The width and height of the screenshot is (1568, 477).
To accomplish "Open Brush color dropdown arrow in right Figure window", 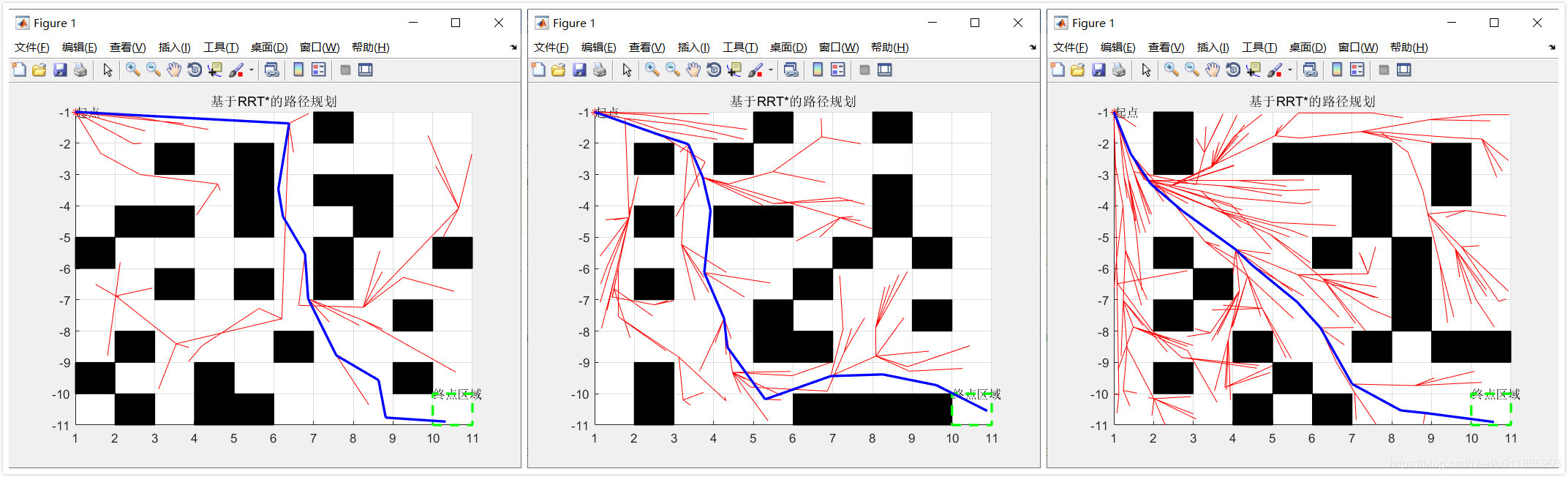I will (1290, 70).
